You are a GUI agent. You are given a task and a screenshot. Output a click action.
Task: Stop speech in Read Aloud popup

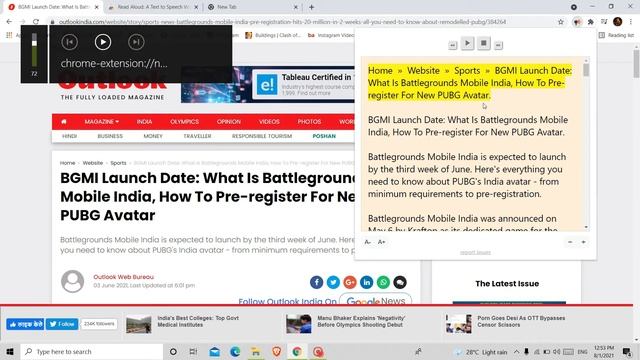[x=484, y=43]
